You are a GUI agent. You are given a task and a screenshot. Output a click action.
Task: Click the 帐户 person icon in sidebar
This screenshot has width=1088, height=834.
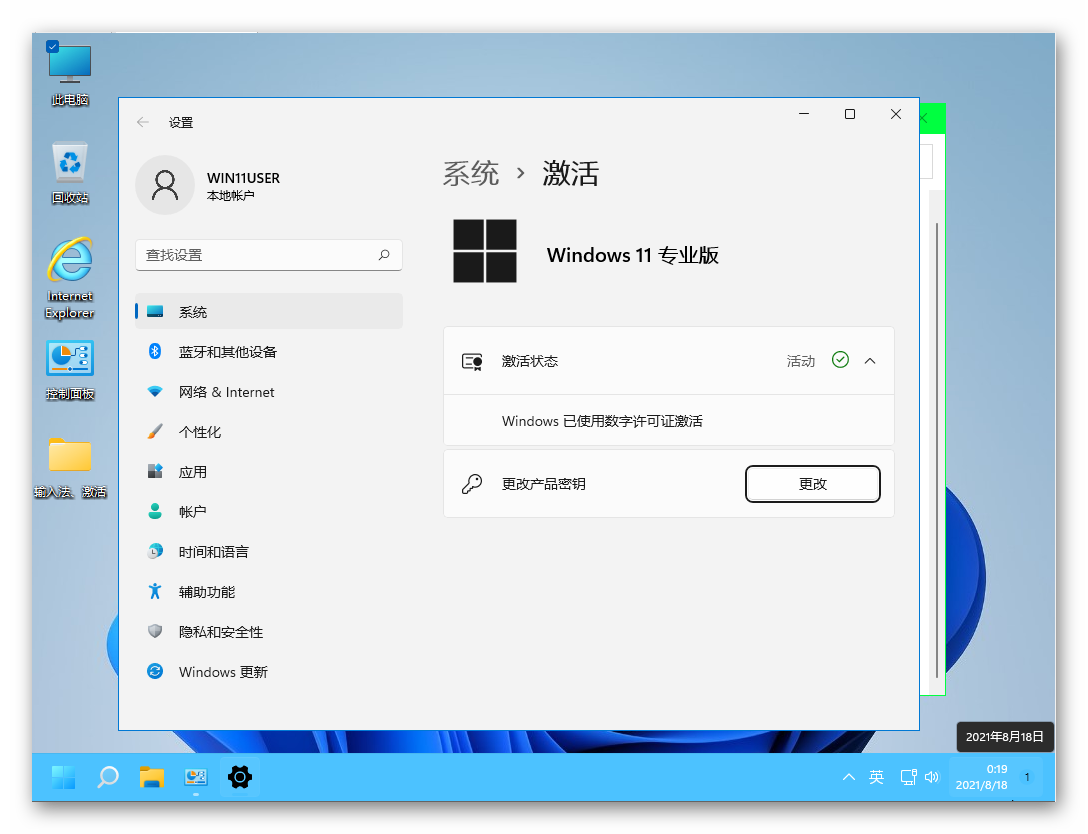click(155, 511)
